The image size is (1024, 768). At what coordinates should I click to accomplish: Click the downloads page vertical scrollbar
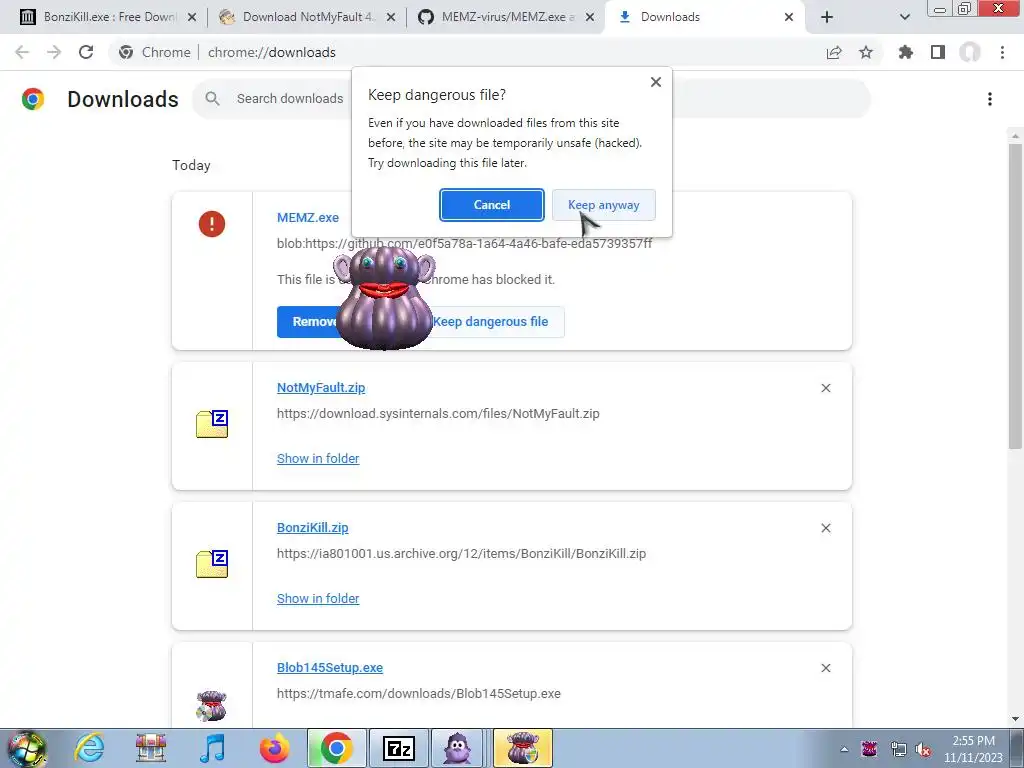[1015, 296]
